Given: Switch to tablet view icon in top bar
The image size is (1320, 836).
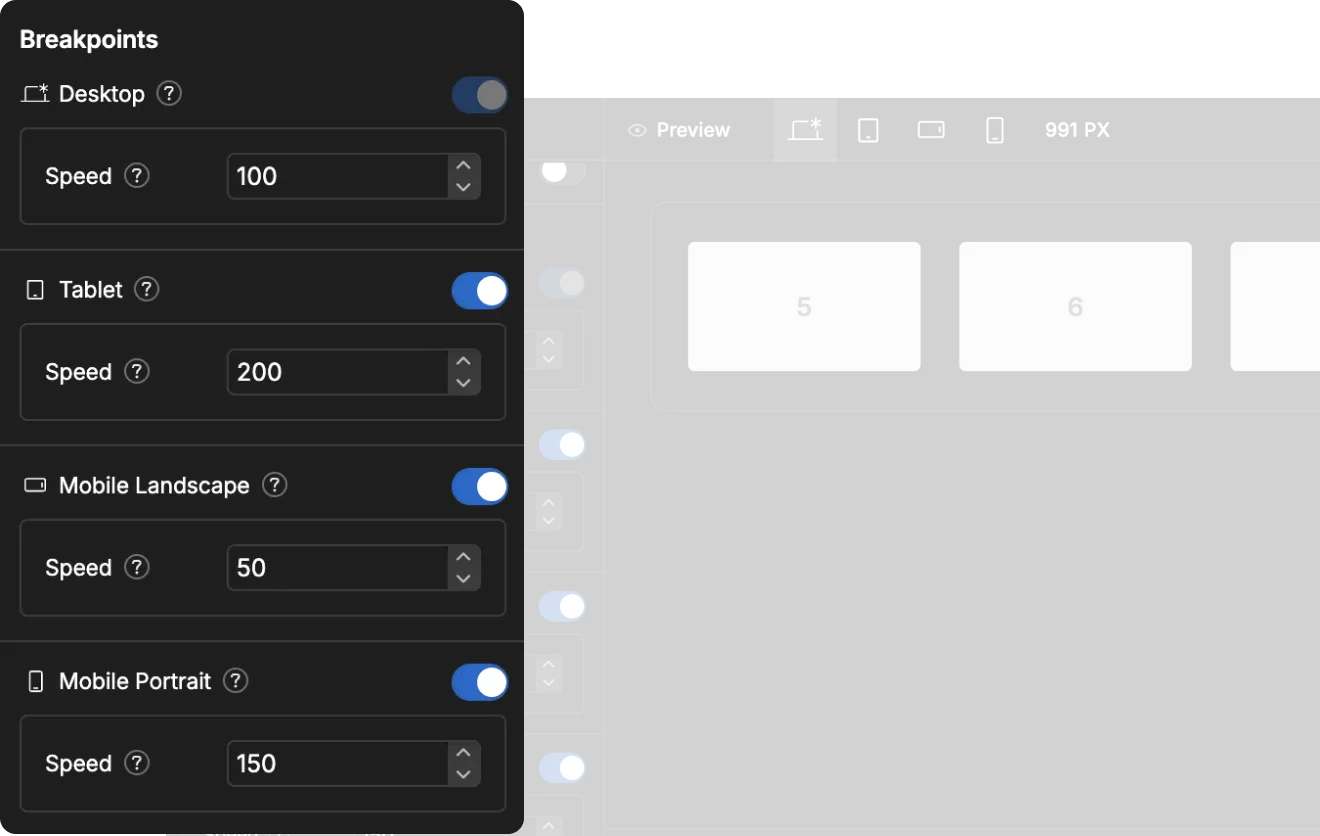Looking at the screenshot, I should (868, 130).
